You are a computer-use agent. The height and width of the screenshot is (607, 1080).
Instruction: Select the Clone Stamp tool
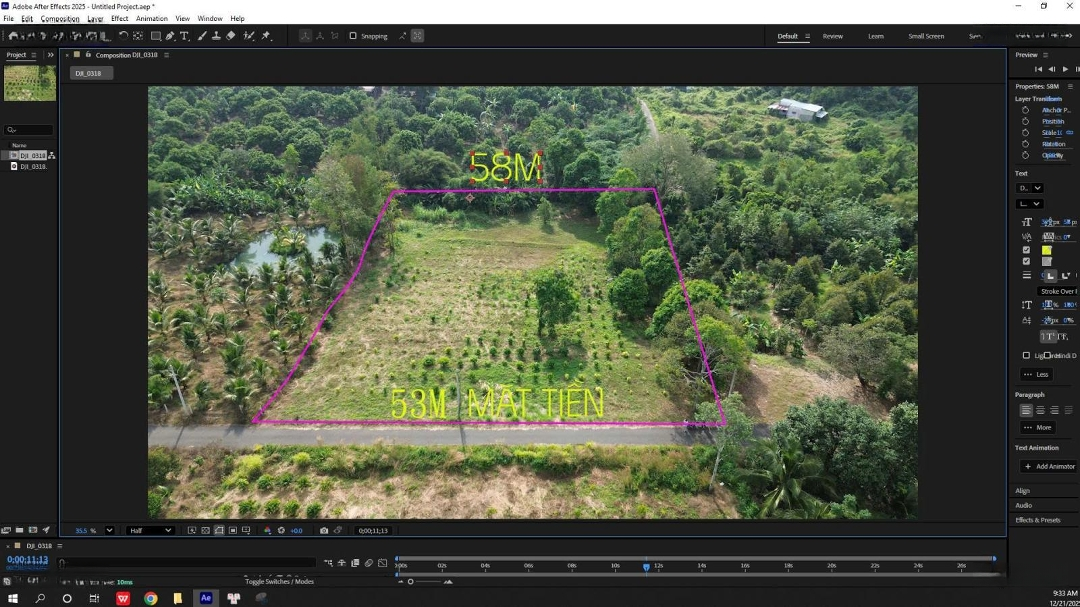(x=216, y=36)
